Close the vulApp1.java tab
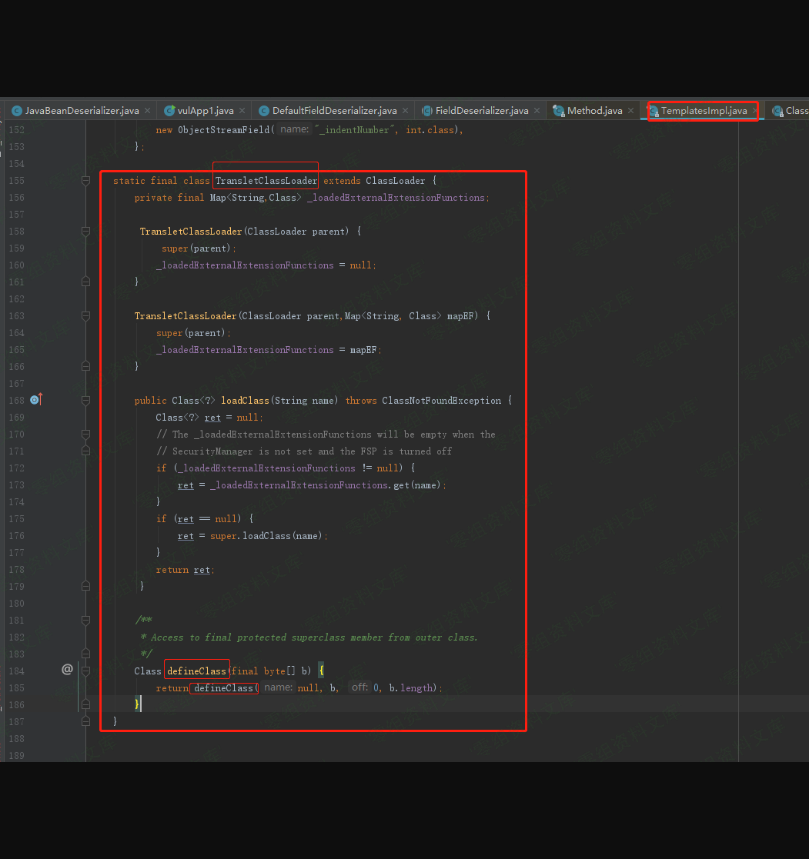 (243, 111)
